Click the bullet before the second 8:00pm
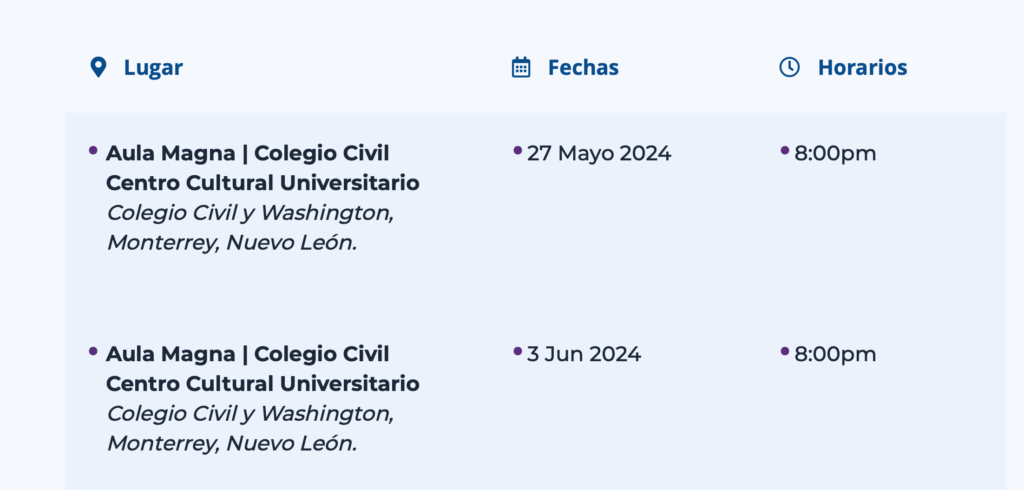 (x=785, y=351)
